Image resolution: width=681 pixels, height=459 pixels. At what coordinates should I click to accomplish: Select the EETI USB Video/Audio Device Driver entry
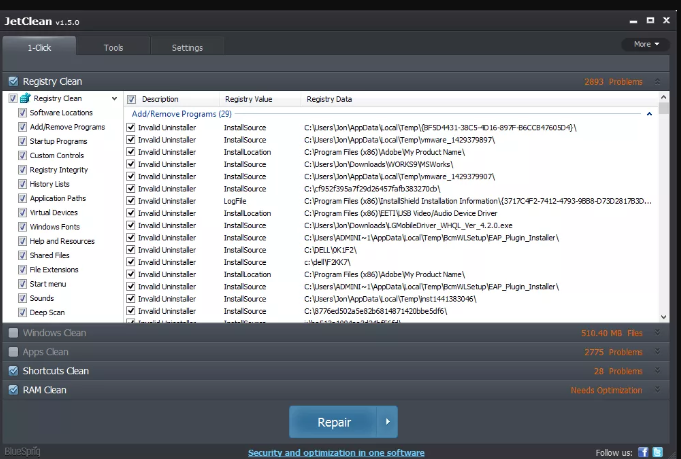tap(400, 213)
